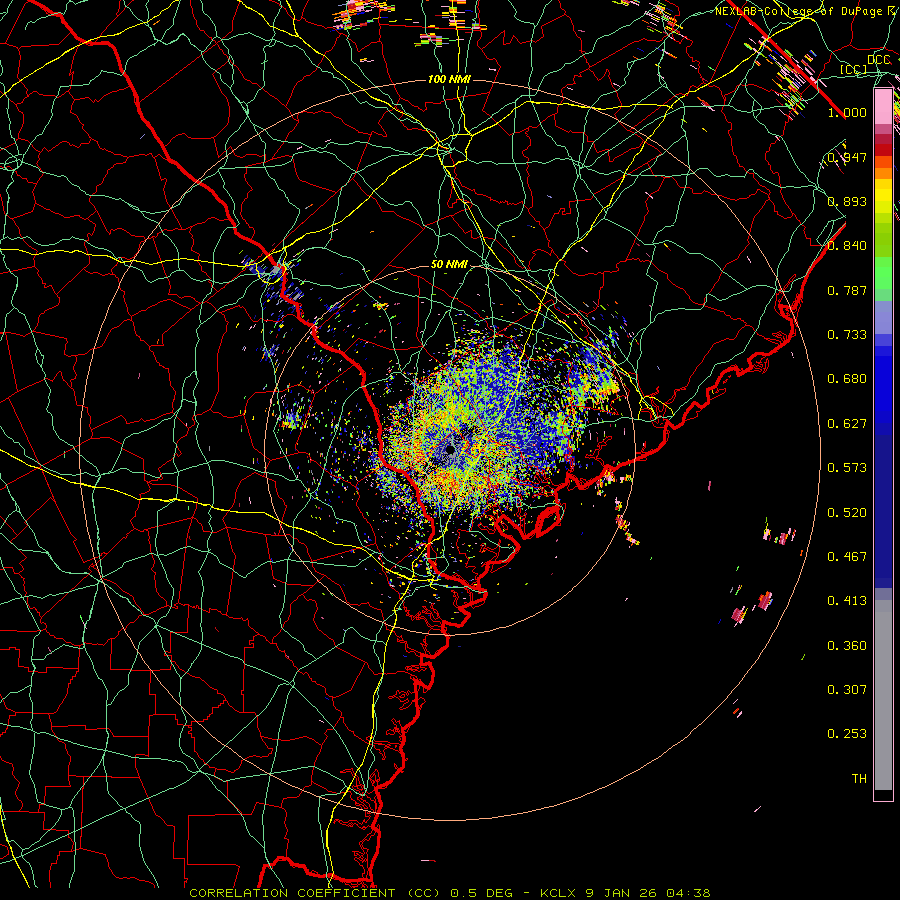Click the 0.733 scale value
Image resolution: width=900 pixels, height=900 pixels.
847,335
